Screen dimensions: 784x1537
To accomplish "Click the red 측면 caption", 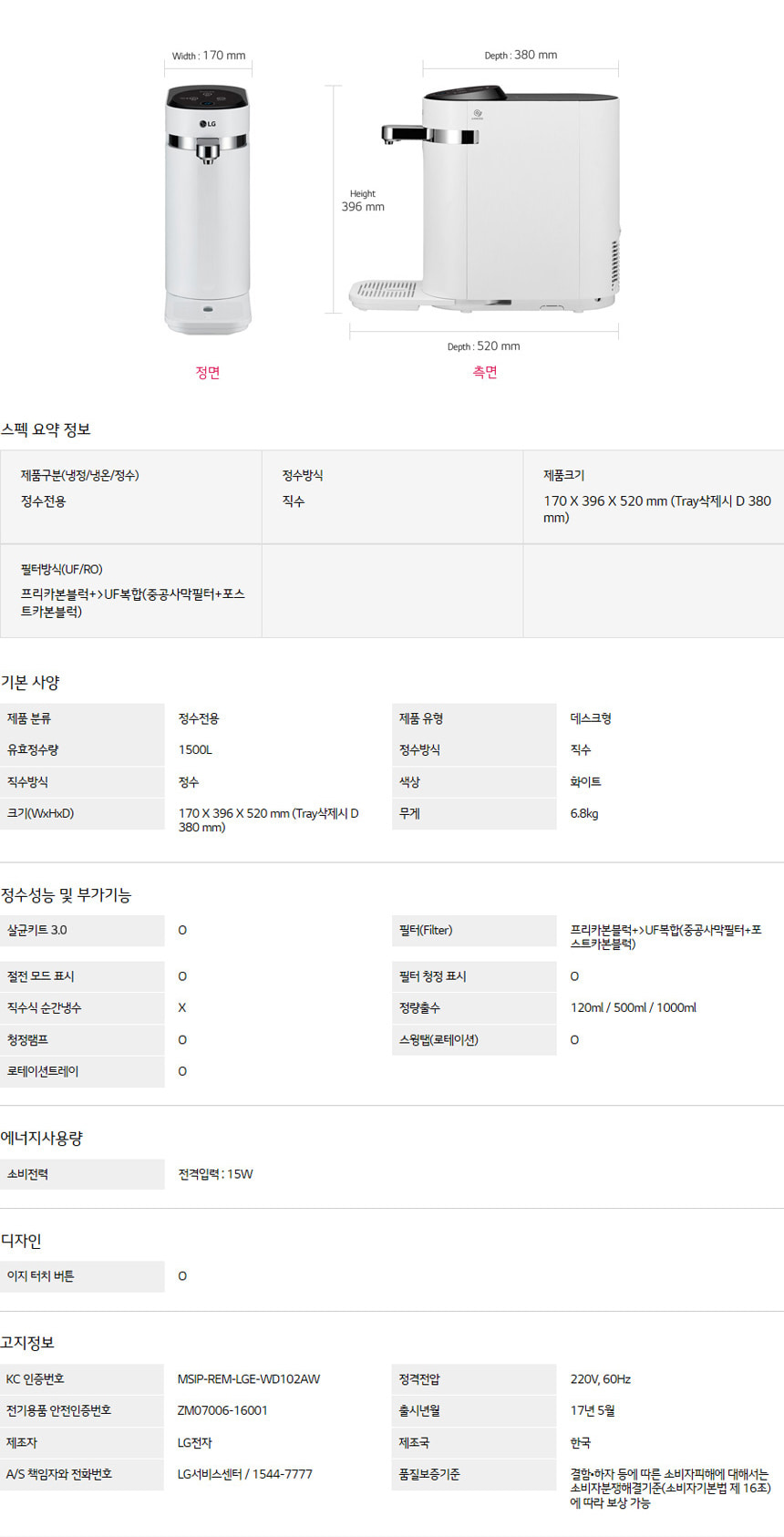I will coord(485,372).
